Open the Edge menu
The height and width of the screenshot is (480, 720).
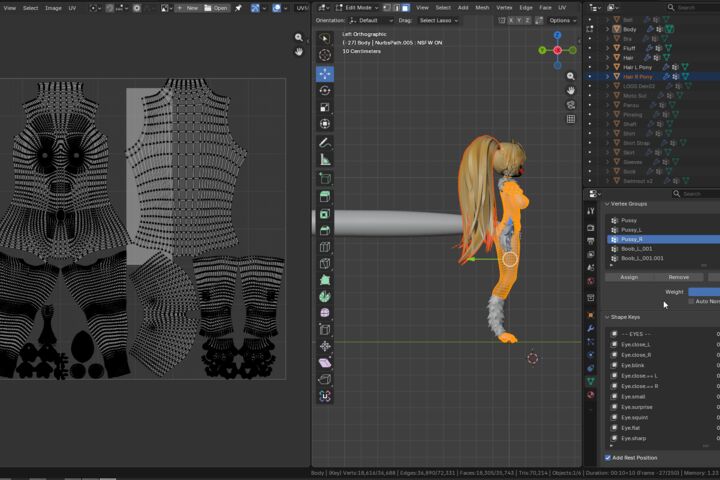pyautogui.click(x=526, y=8)
